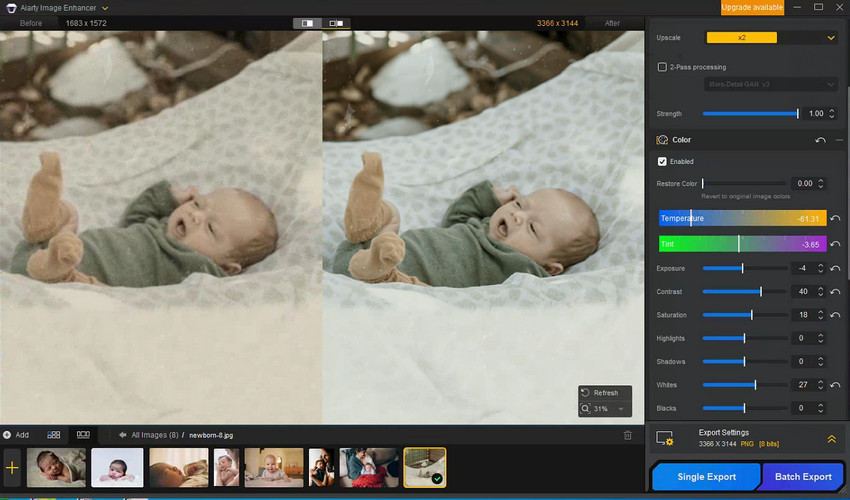Click the Blacks value stepper arrows
This screenshot has height=500, width=850.
pos(821,408)
